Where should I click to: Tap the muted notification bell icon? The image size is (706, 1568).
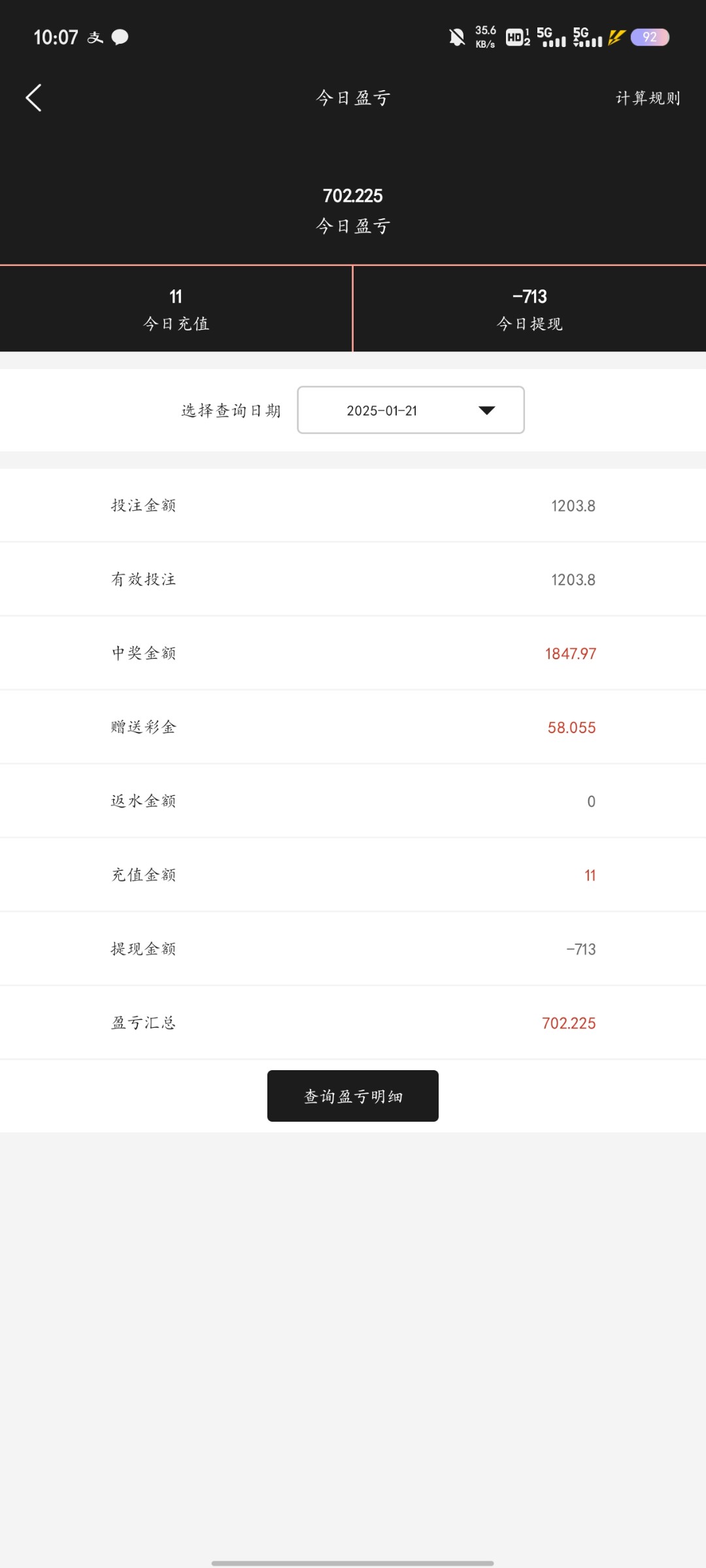[x=457, y=37]
